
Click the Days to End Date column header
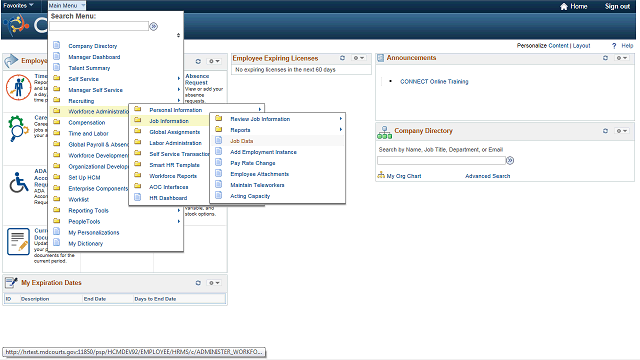(155, 299)
